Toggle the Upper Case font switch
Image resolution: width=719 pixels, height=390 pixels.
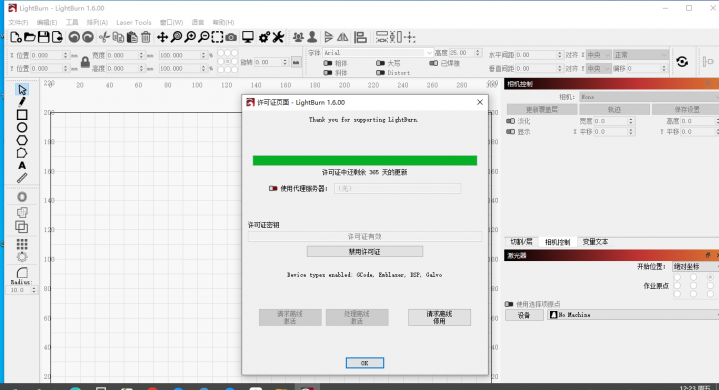[x=380, y=63]
